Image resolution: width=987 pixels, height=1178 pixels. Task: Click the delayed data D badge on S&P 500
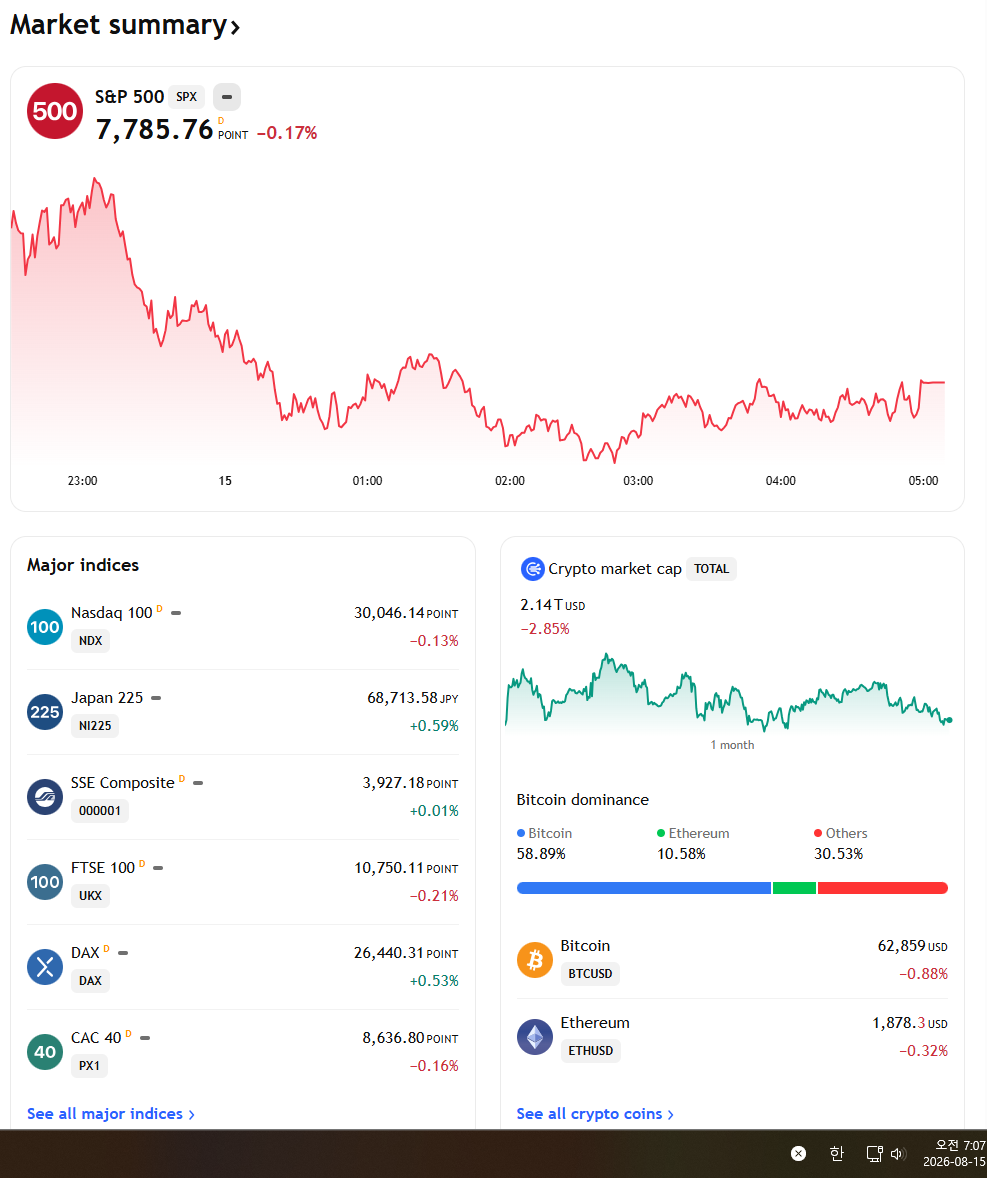(x=221, y=120)
